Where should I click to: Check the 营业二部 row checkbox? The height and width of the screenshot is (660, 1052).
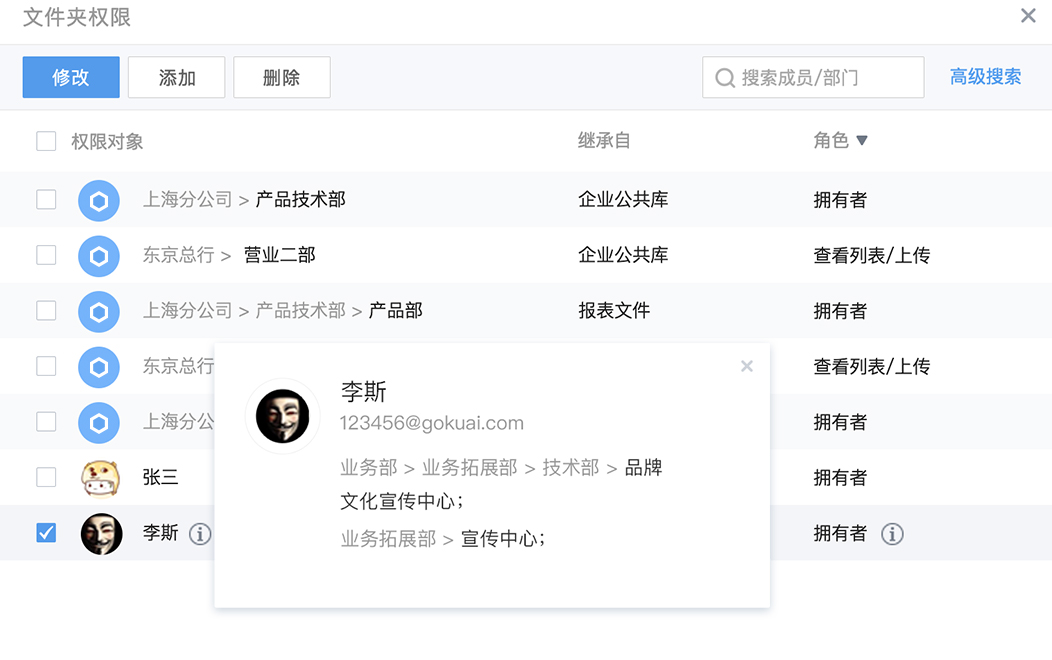[46, 255]
